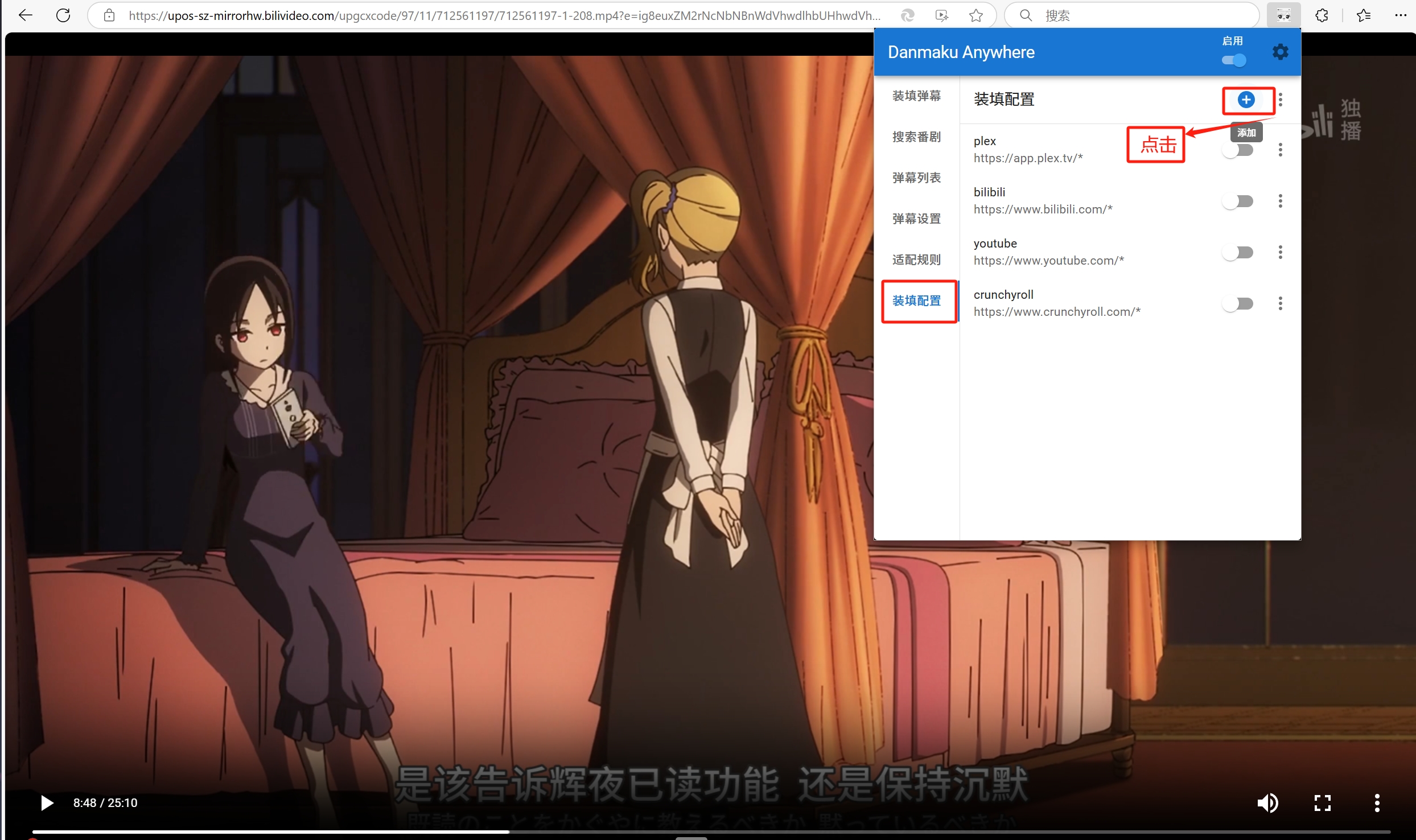Add page to favorites star icon
This screenshot has height=840, width=1416.
(976, 15)
